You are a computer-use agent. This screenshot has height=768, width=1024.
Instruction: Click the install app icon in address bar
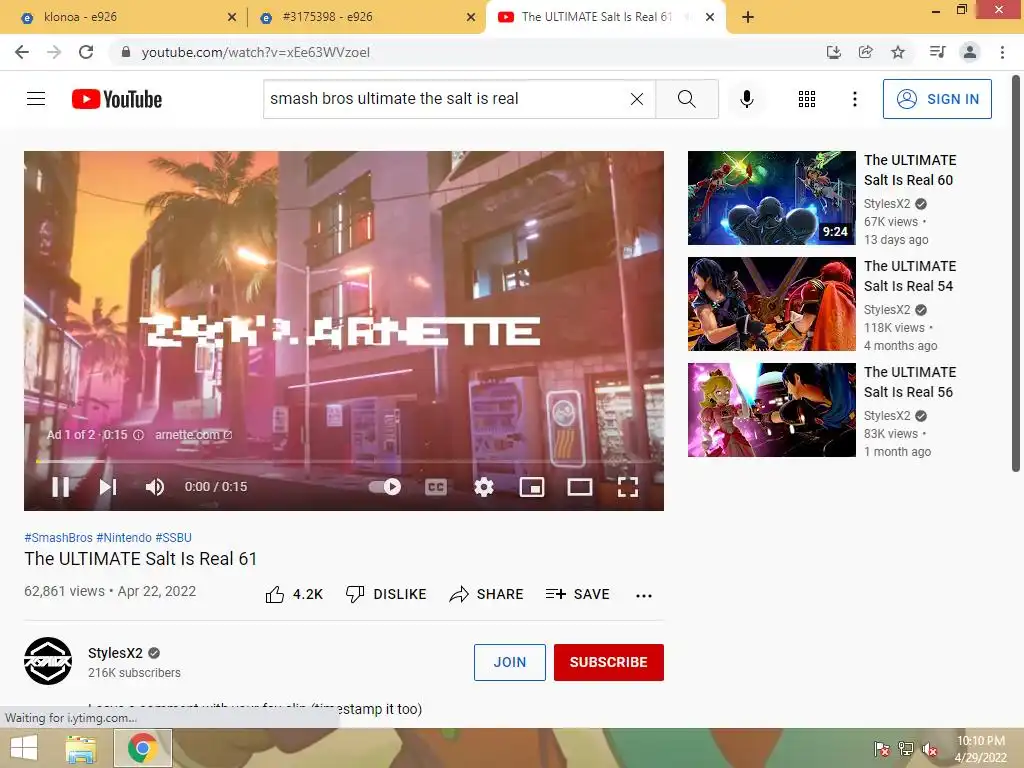pyautogui.click(x=833, y=52)
